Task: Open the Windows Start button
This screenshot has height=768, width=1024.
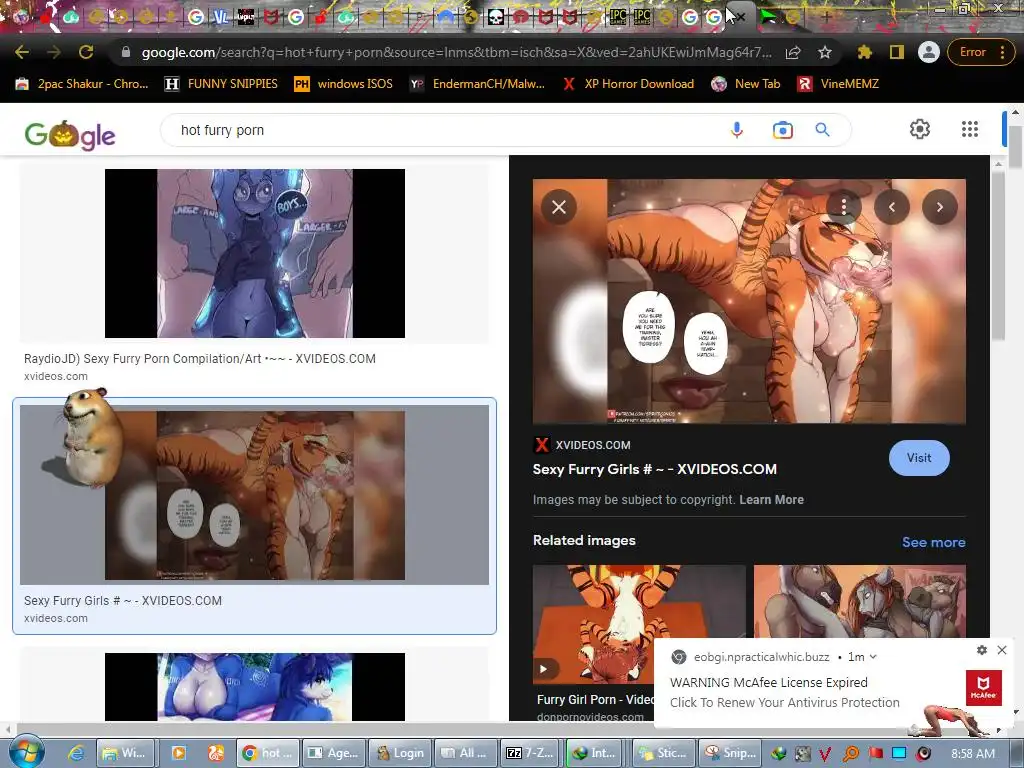Action: coord(25,752)
